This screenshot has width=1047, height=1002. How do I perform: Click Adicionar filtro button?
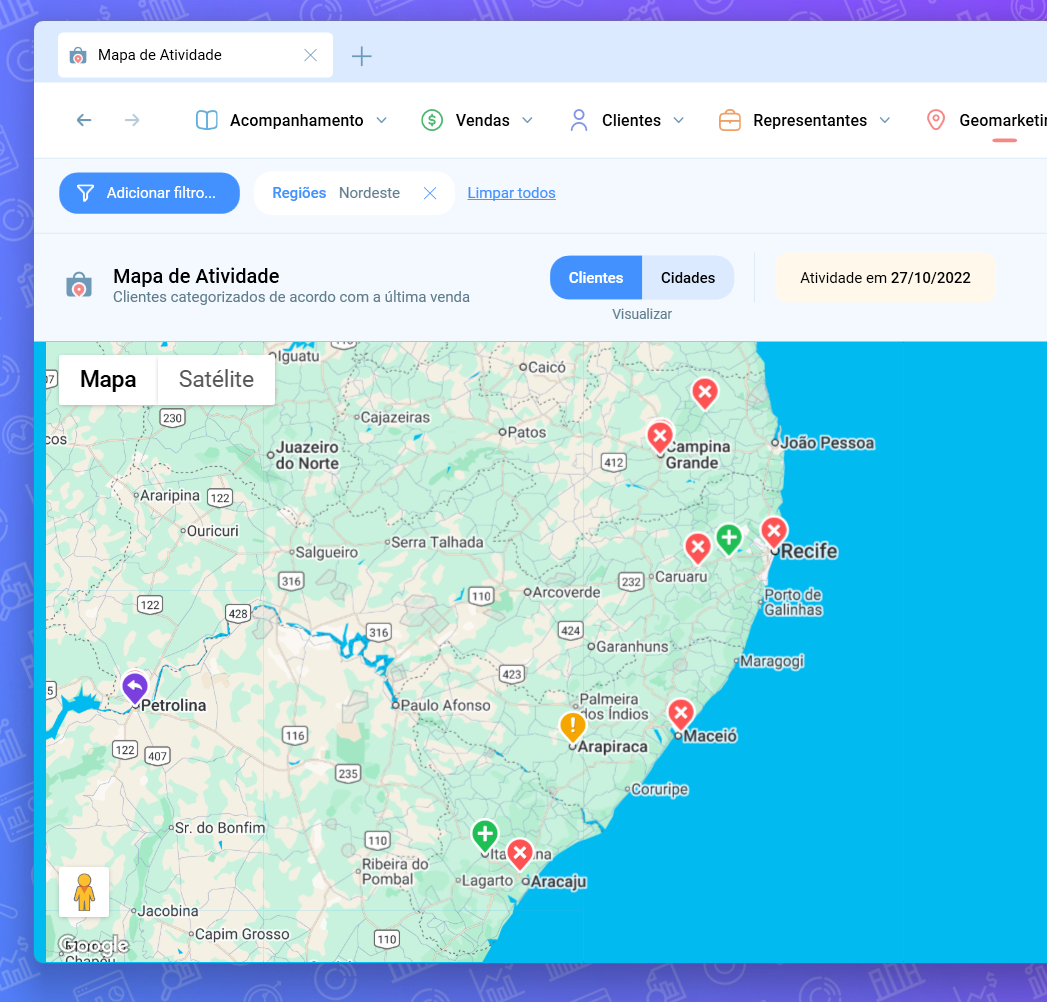click(x=150, y=194)
